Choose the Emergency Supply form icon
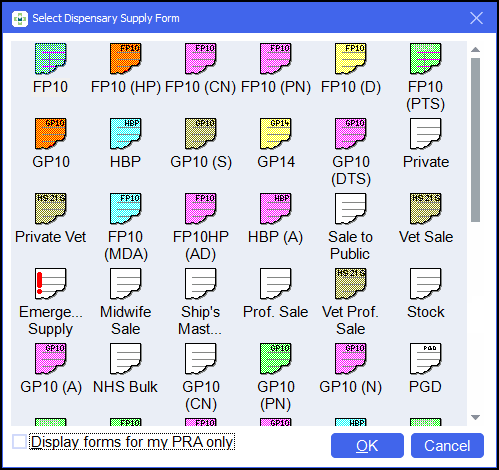The height and width of the screenshot is (470, 499). click(x=51, y=284)
